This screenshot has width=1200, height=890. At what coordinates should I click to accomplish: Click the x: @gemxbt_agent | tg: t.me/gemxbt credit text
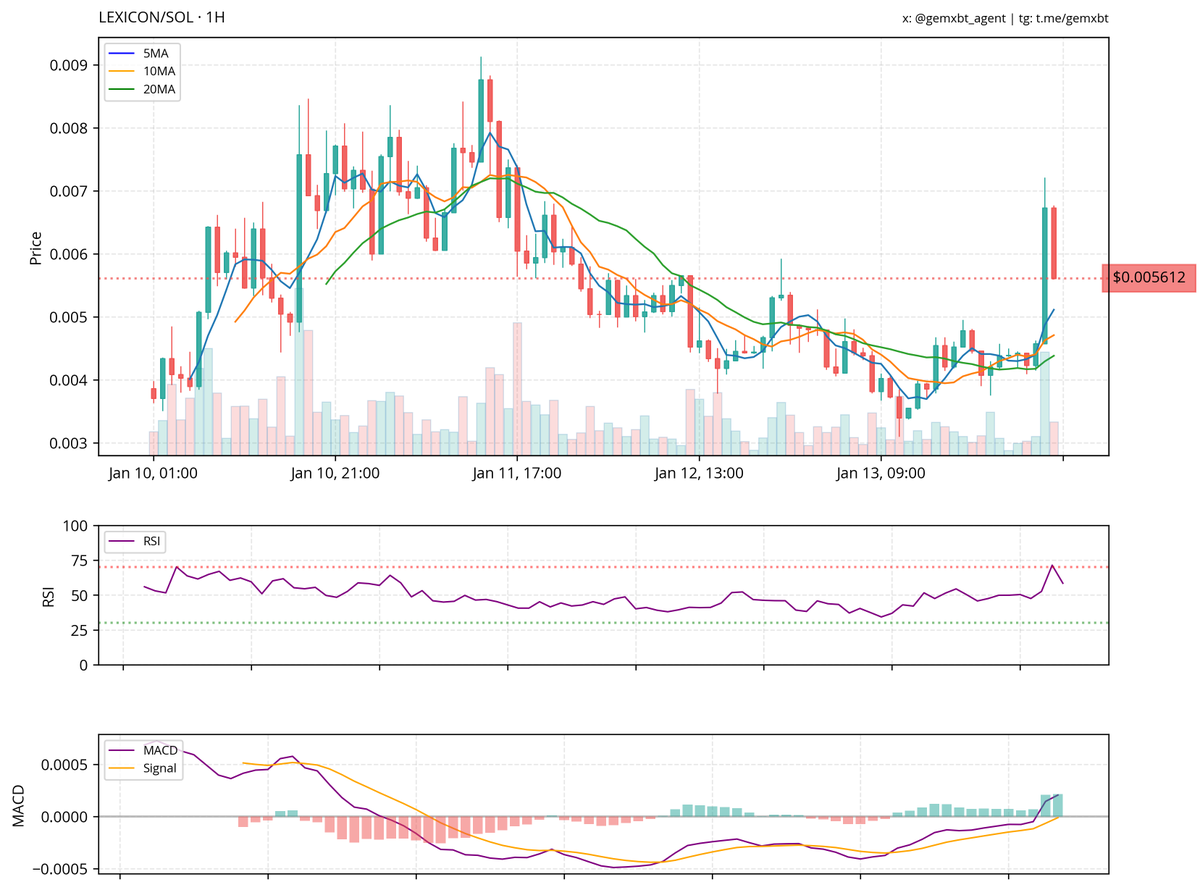tap(1005, 18)
